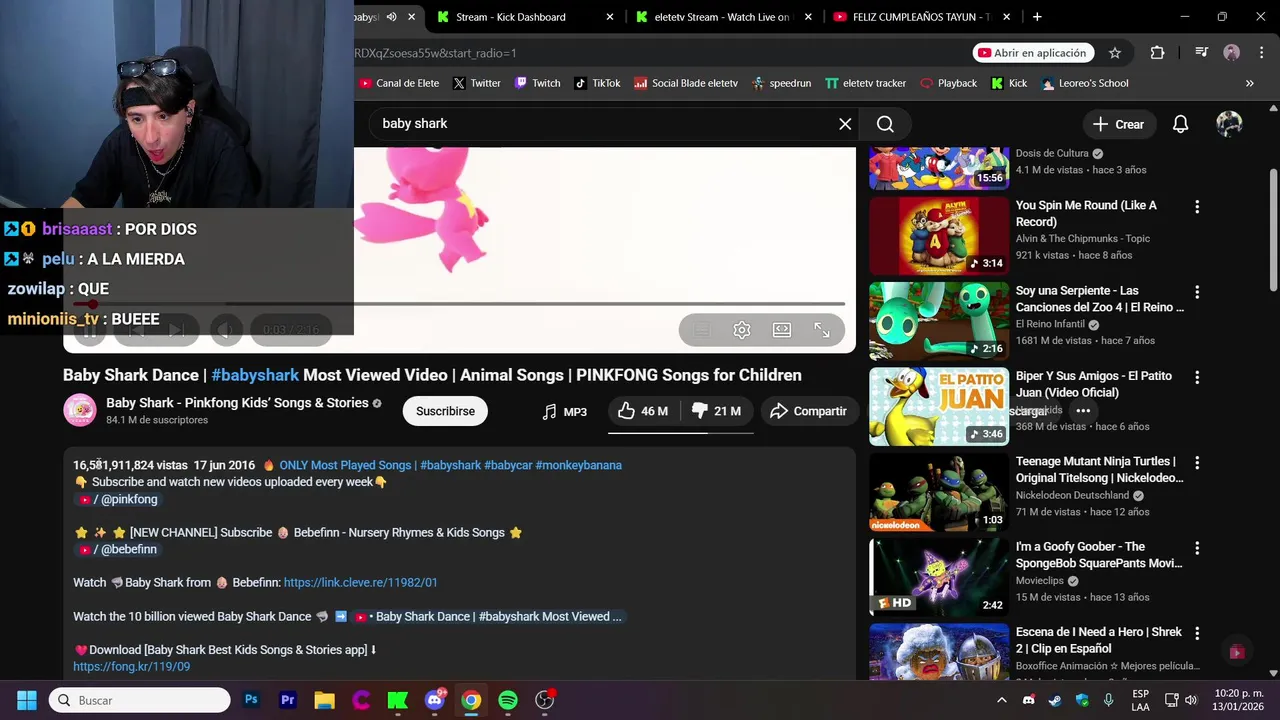Play El Patito Juan thumbnail

(x=939, y=406)
